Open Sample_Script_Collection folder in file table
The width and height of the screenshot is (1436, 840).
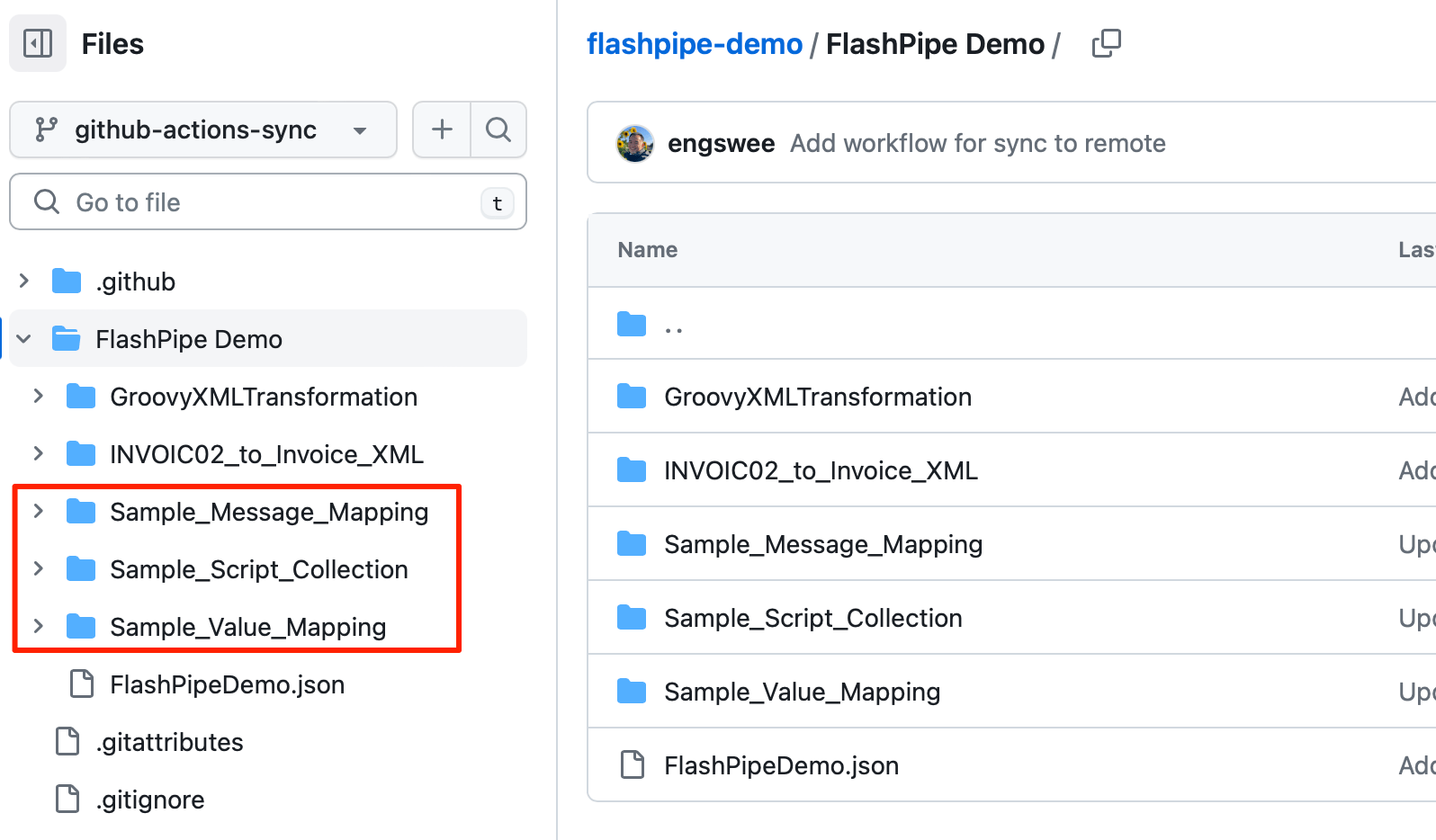pos(813,618)
